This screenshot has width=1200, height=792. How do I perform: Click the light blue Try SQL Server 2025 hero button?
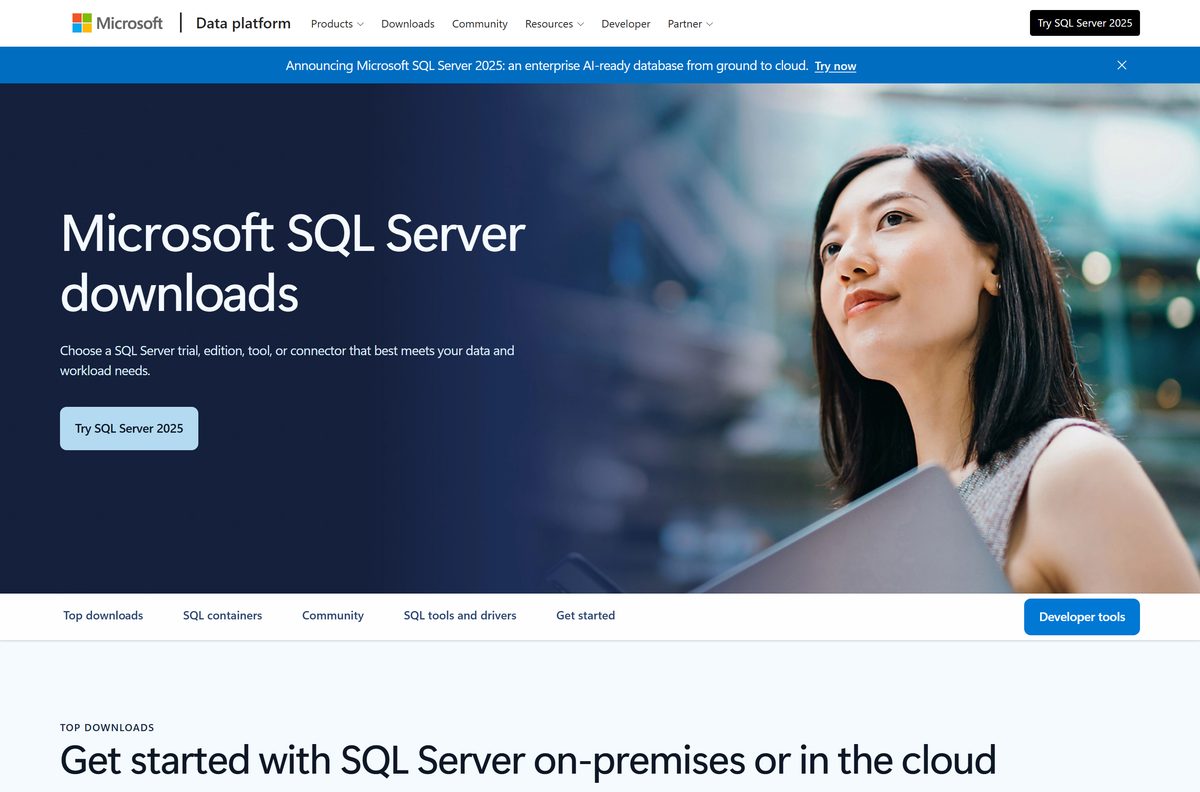point(129,428)
